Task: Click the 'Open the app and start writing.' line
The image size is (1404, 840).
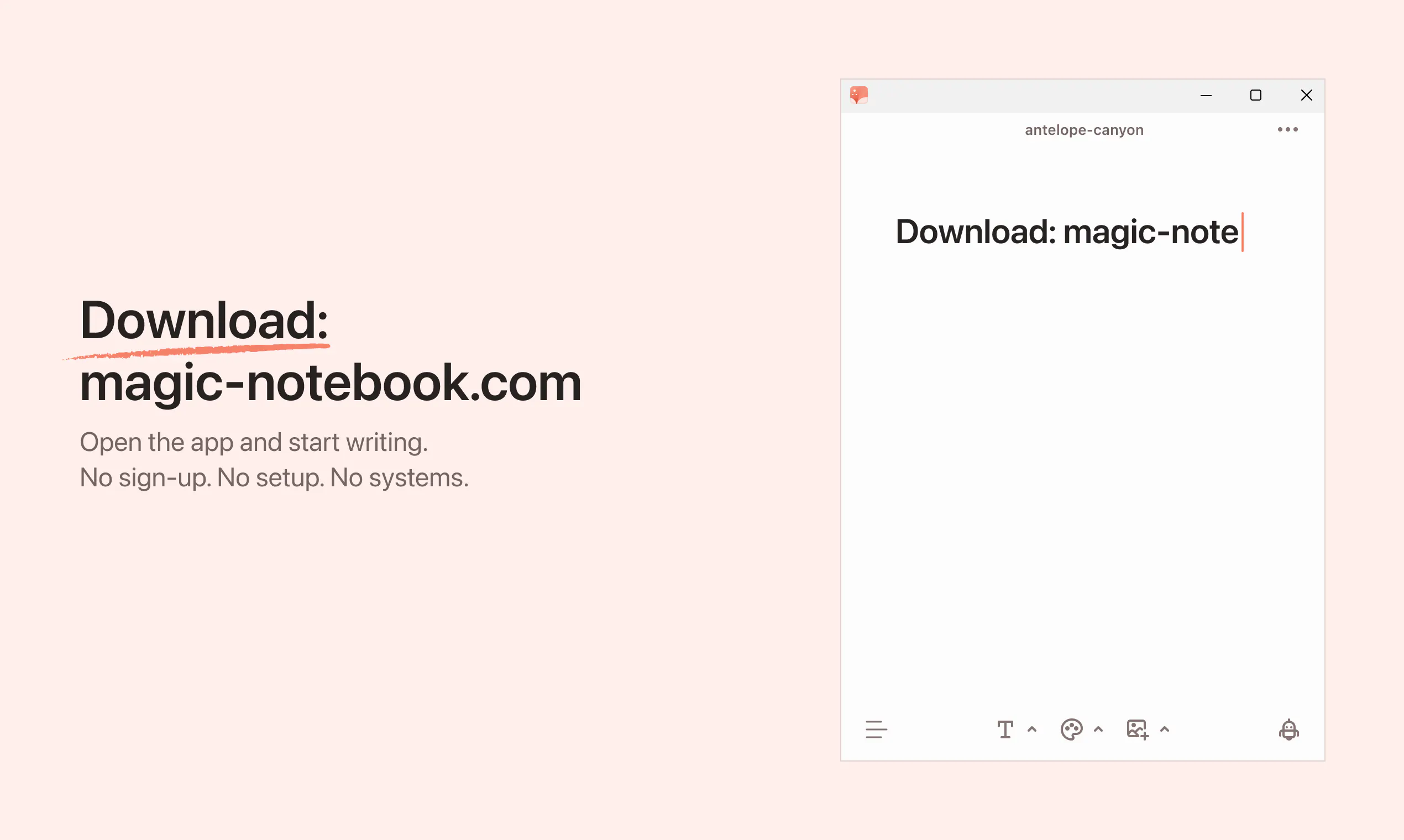Action: tap(254, 442)
